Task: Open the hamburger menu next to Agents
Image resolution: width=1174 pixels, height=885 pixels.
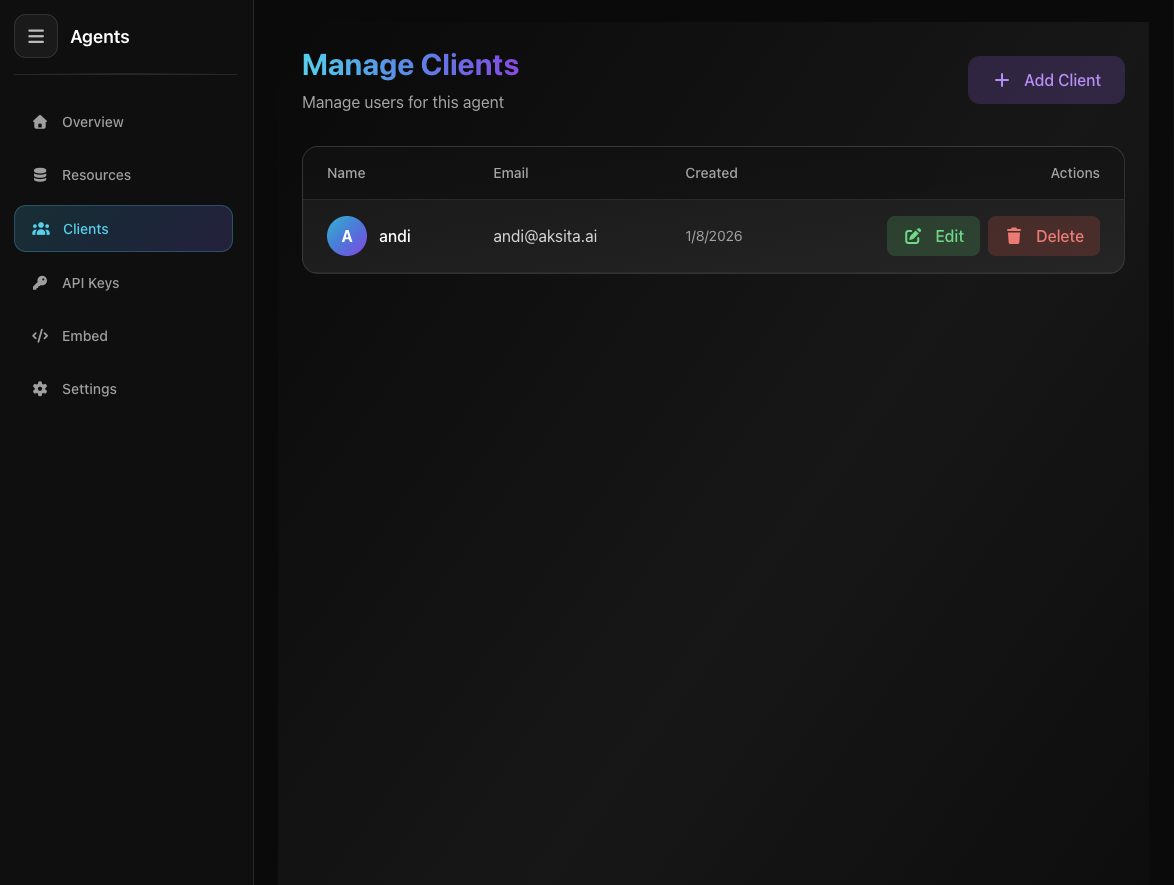Action: point(36,36)
